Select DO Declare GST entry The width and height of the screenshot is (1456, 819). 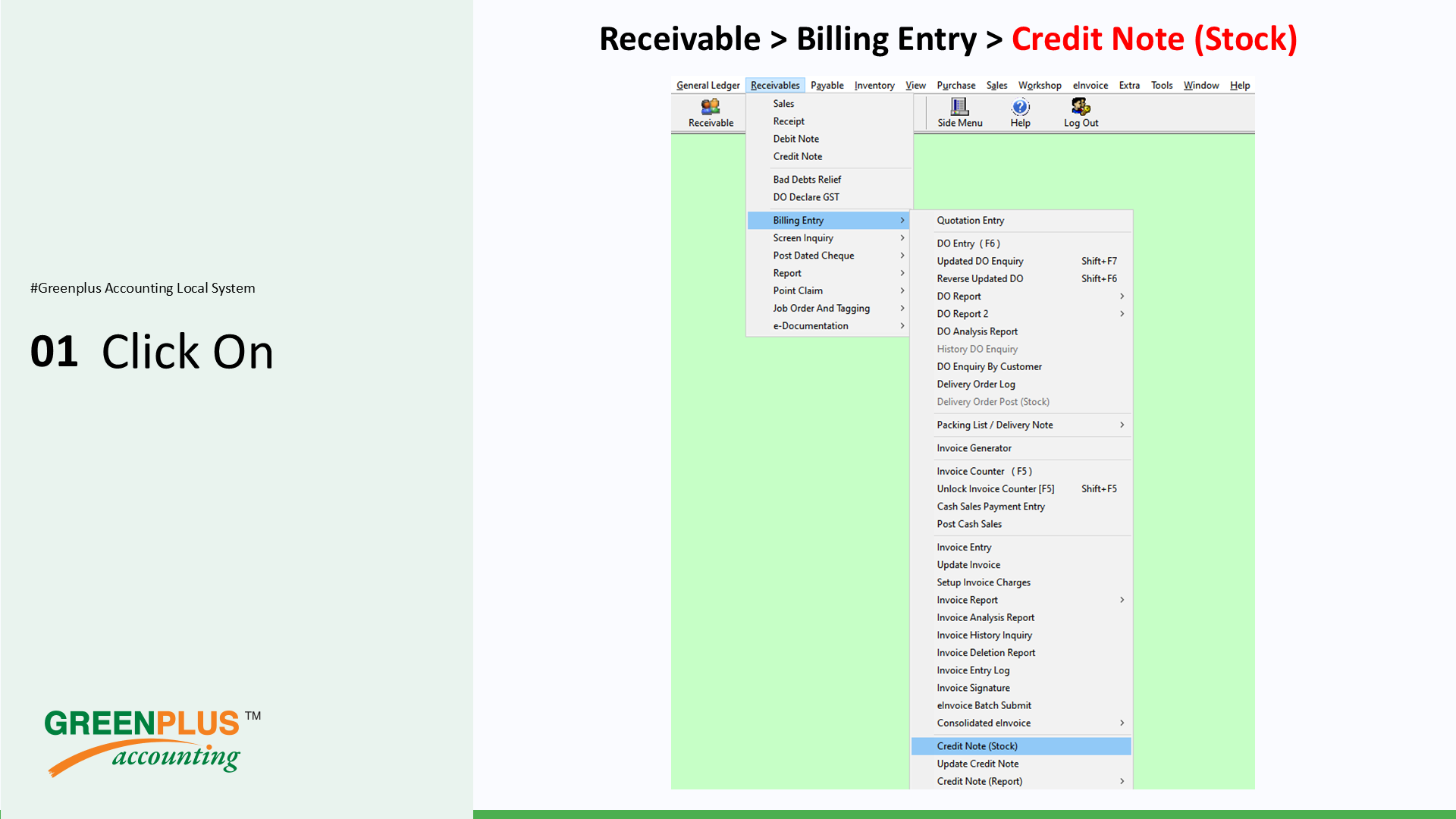pyautogui.click(x=829, y=197)
